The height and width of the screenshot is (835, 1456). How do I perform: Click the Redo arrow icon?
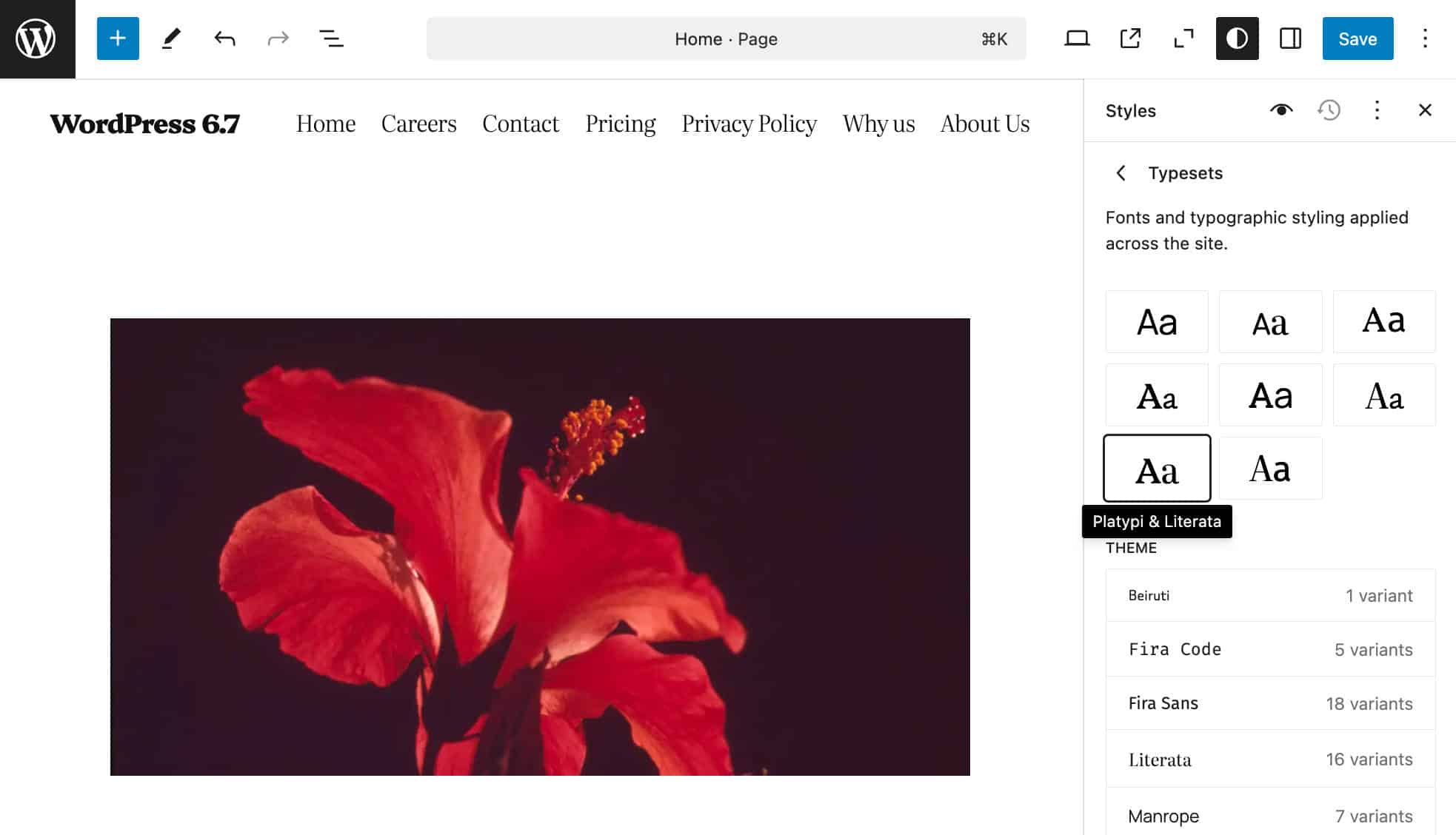click(277, 38)
